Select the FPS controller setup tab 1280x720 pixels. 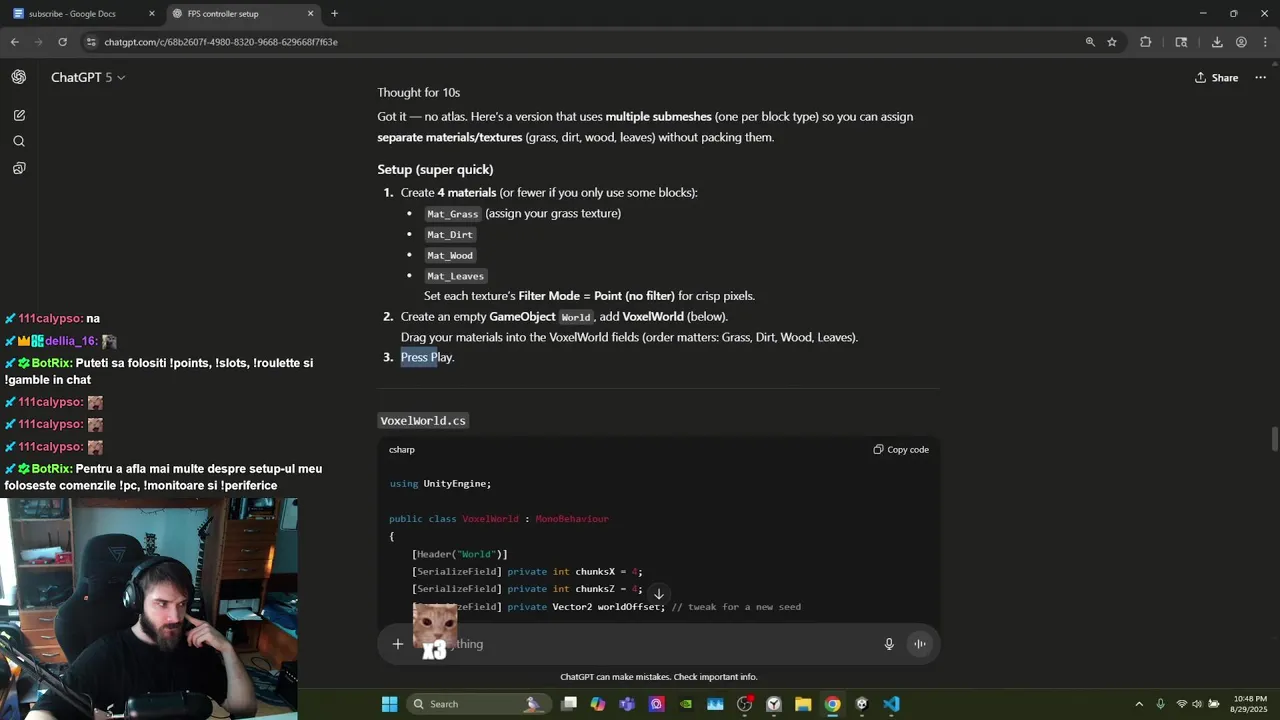[243, 14]
